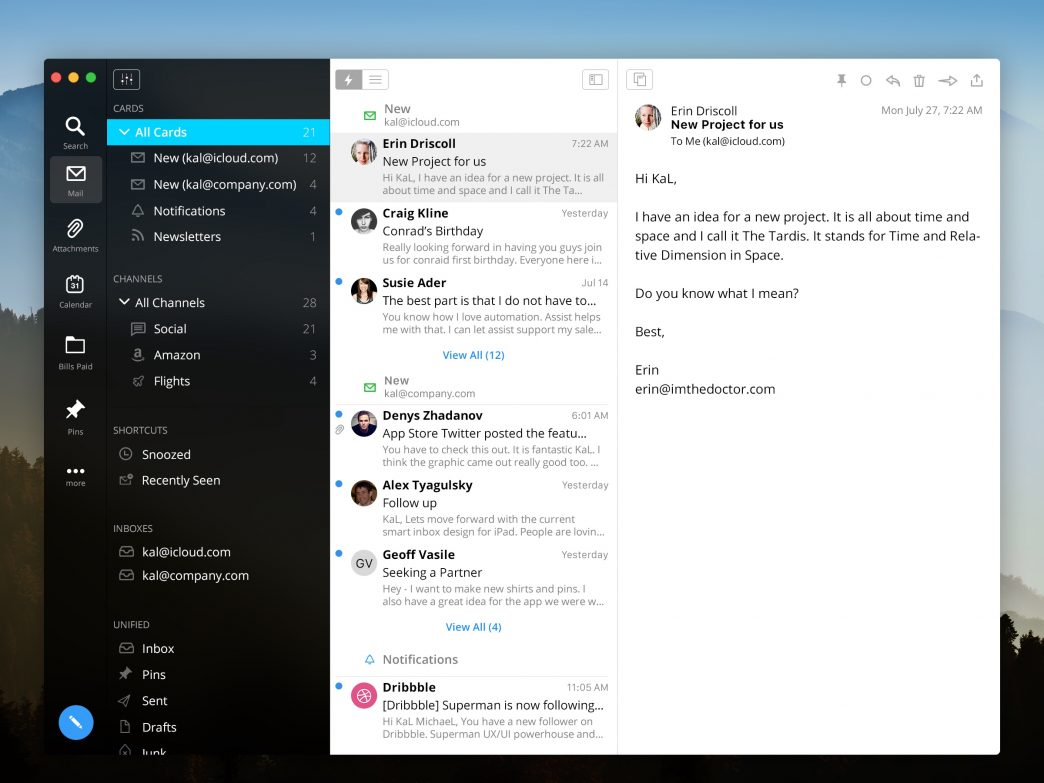Collapse the All Channels chevron
This screenshot has height=783, width=1044.
click(124, 302)
